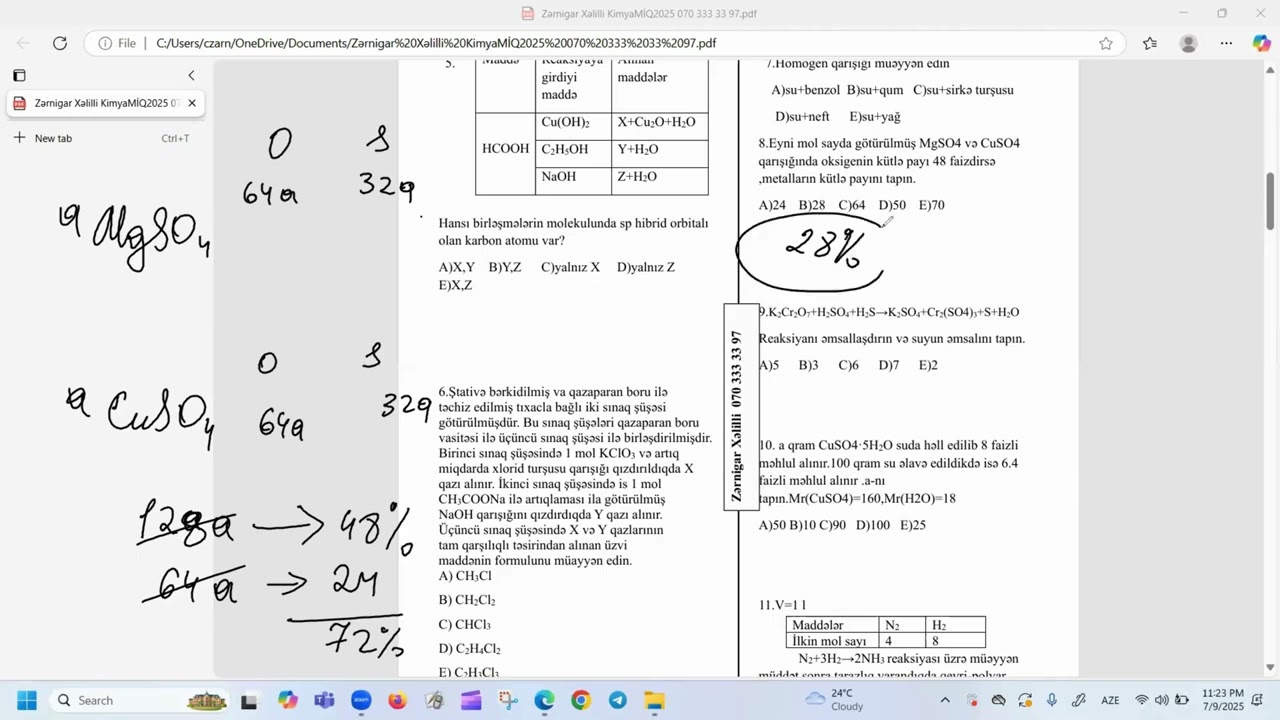1280x720 pixels.
Task: Click the 'HCOOH' table cell
Action: click(505, 149)
